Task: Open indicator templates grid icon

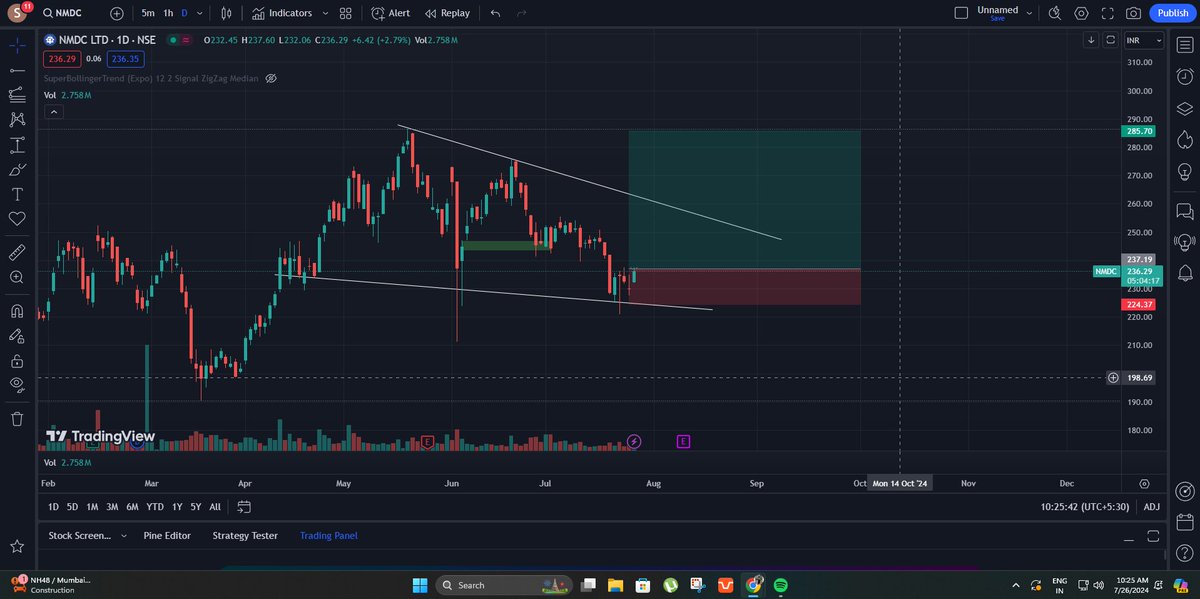Action: pyautogui.click(x=346, y=13)
